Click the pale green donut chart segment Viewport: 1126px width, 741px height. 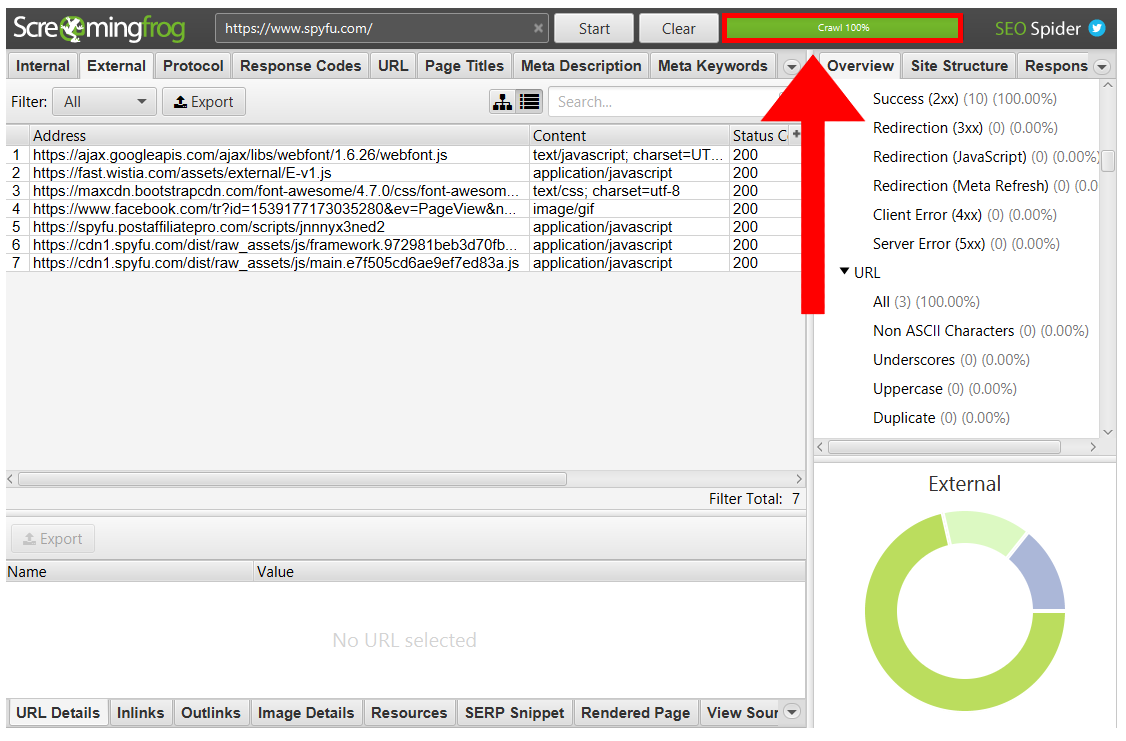point(985,529)
